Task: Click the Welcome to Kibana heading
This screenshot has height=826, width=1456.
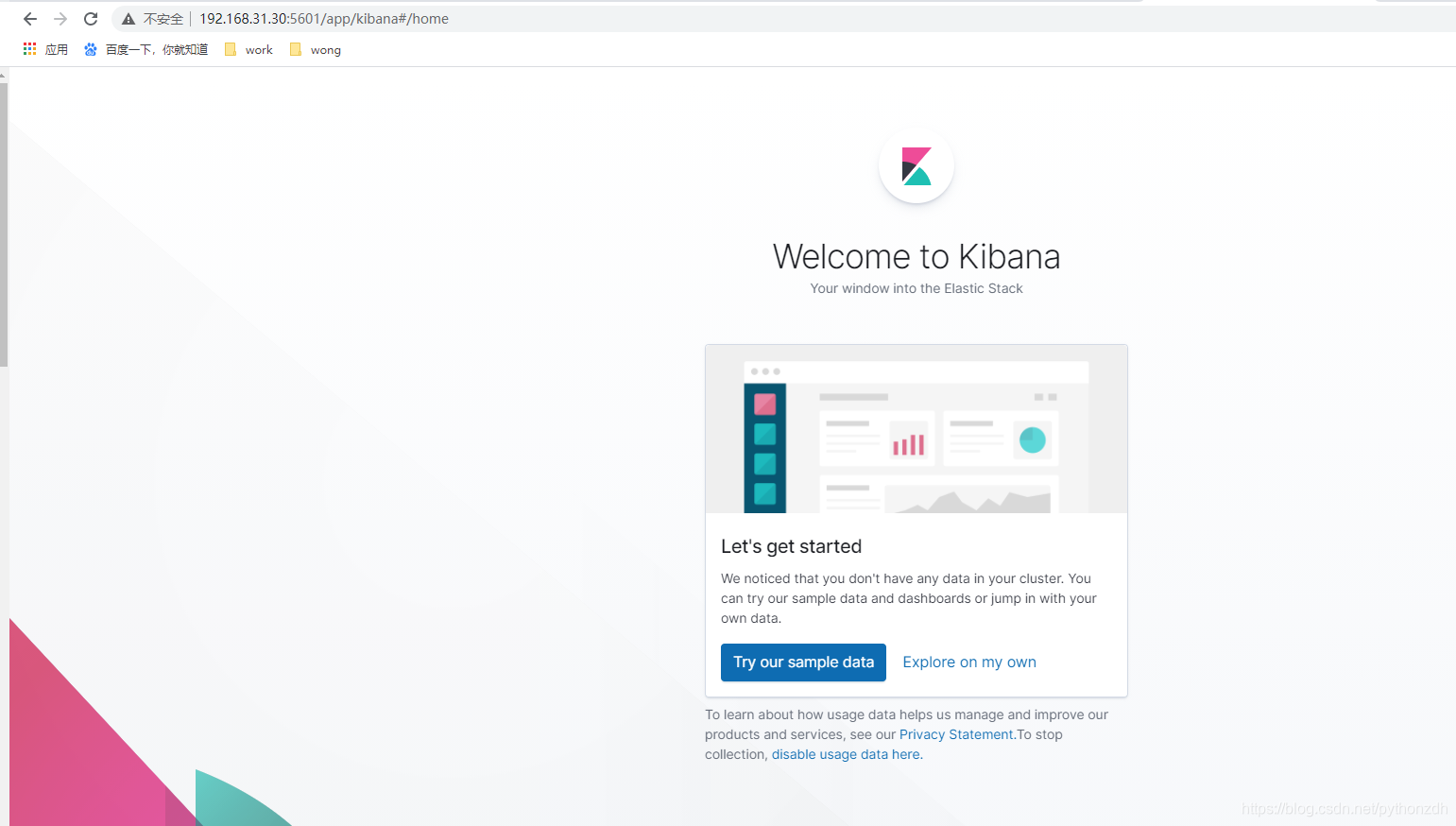Action: [x=916, y=256]
